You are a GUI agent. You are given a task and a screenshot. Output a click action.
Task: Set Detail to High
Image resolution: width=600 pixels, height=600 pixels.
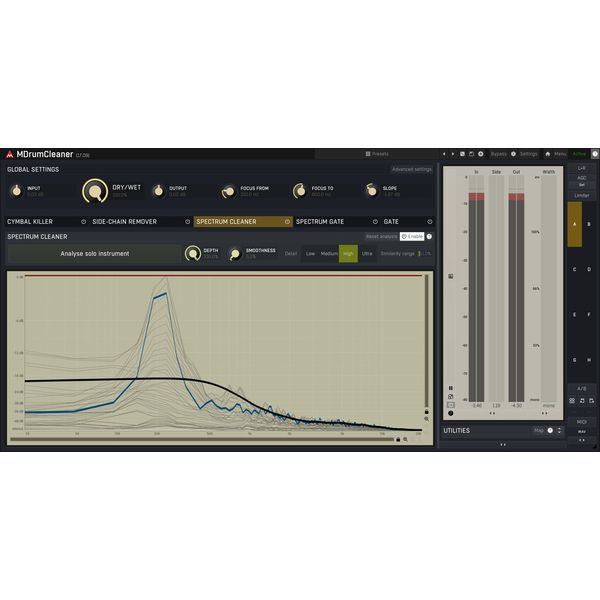point(348,254)
